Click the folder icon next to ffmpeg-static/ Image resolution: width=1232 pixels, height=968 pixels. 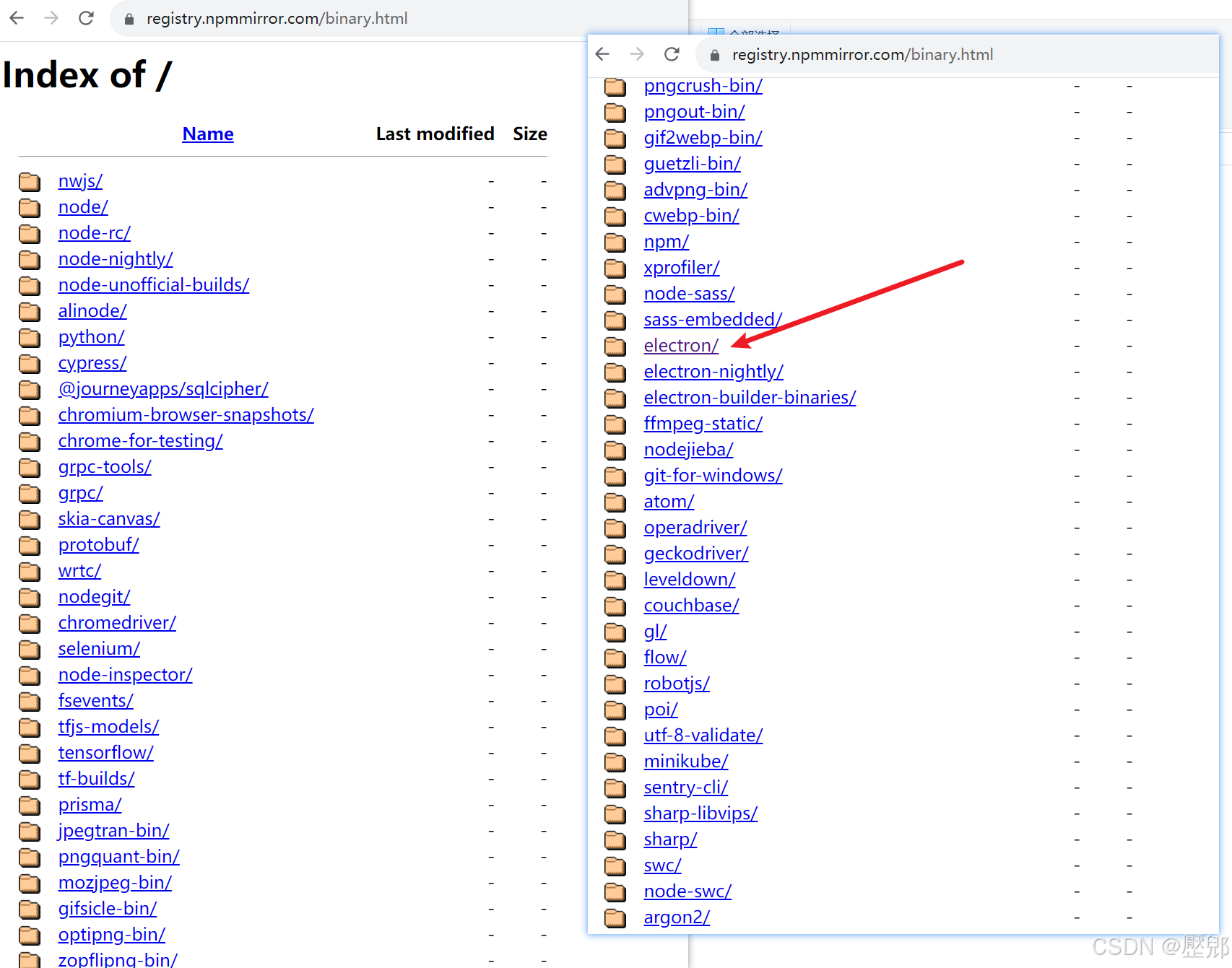coord(615,424)
